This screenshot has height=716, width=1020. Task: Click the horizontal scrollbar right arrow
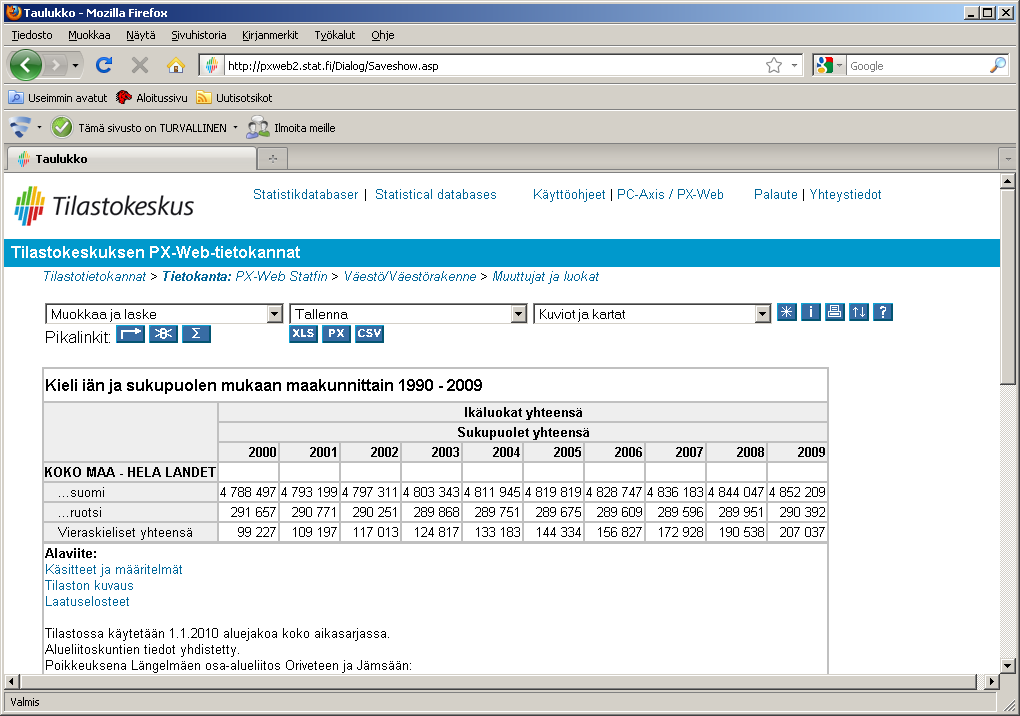[x=991, y=682]
